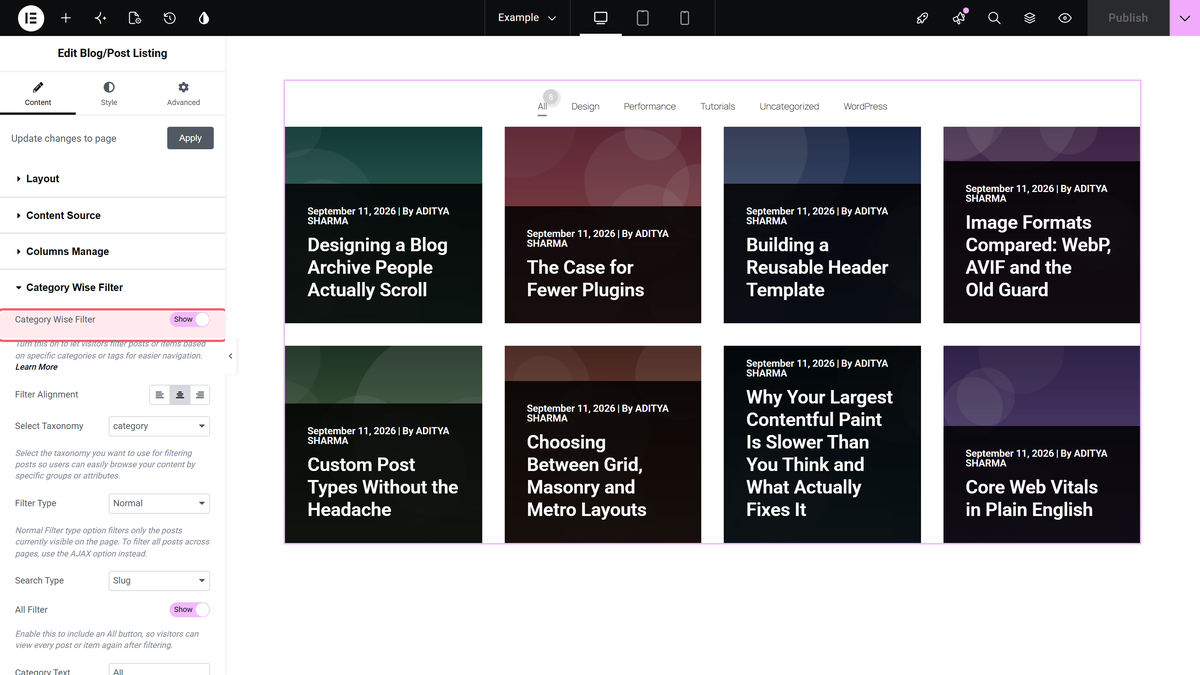
Task: Toggle the Category Wise Filter switch
Action: [x=190, y=319]
